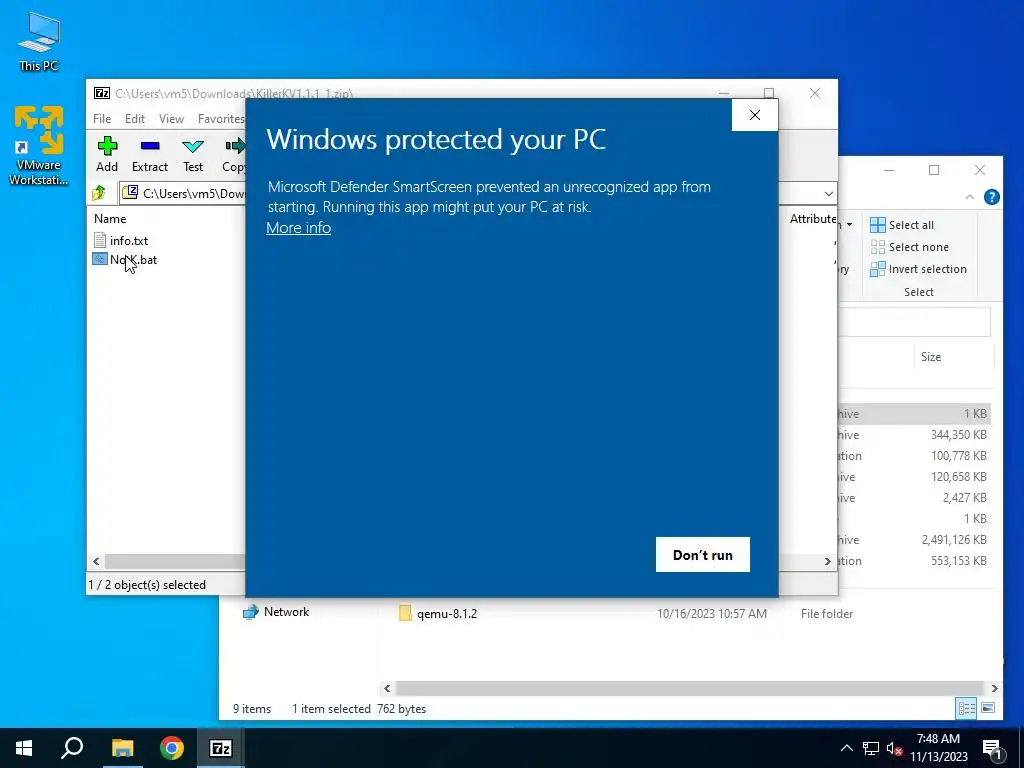The width and height of the screenshot is (1024, 768).
Task: Click the This PC desktop icon
Action: [x=39, y=40]
